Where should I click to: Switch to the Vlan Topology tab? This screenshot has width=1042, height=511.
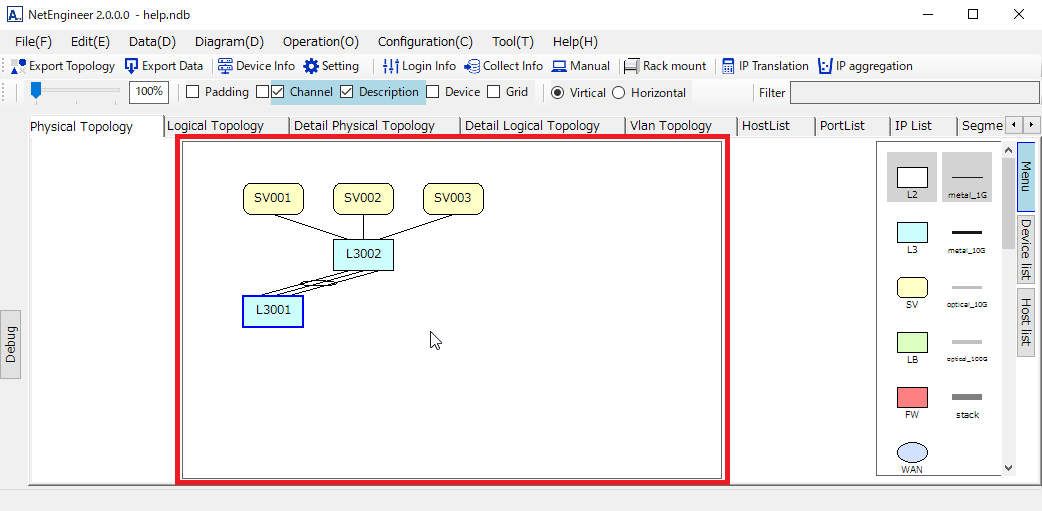tap(670, 126)
